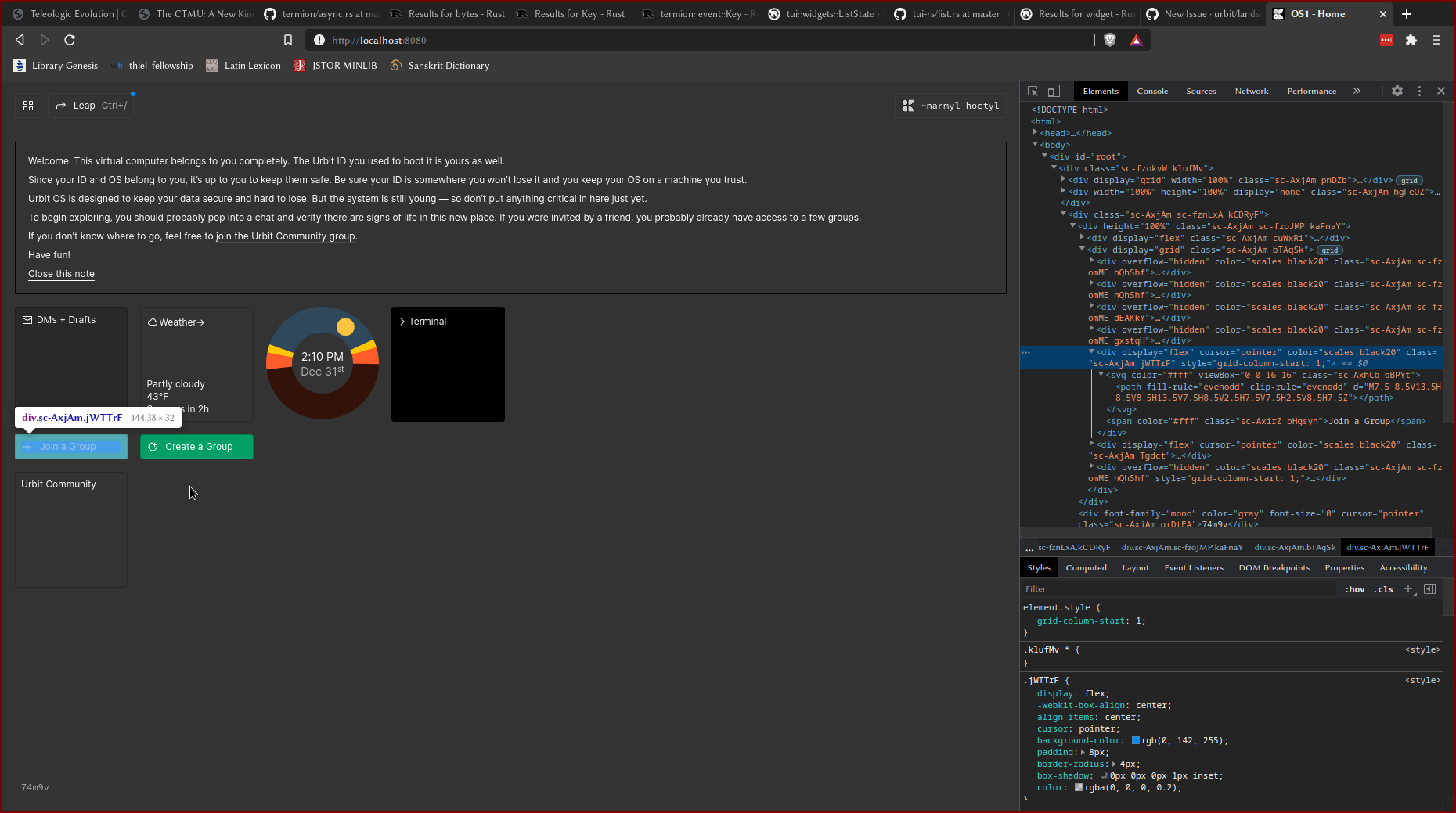The width and height of the screenshot is (1456, 813).
Task: Open the browser hamburger menu
Action: 1436,40
